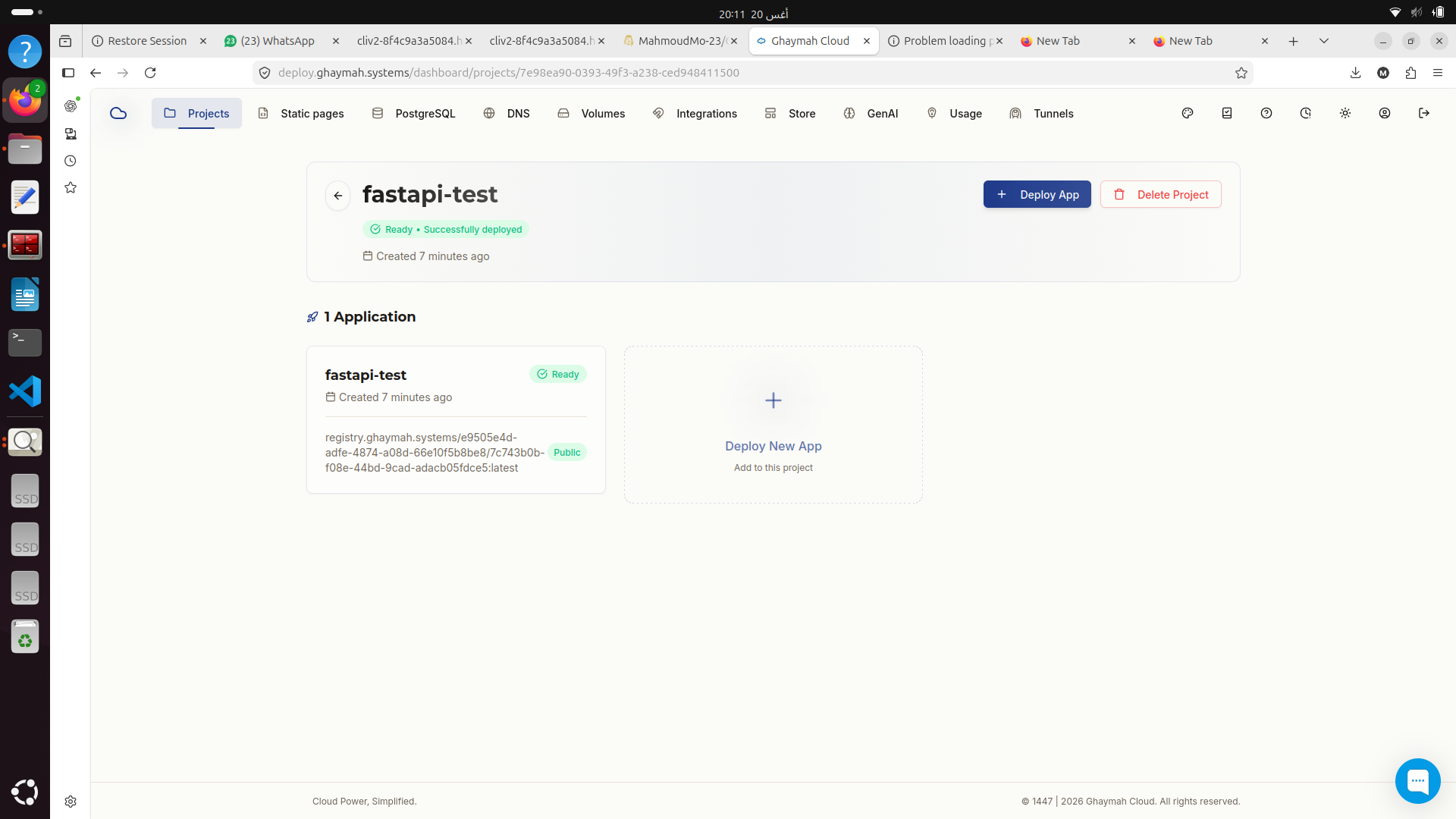Open Firefox downloads panel
Image resolution: width=1456 pixels, height=819 pixels.
tap(1356, 73)
